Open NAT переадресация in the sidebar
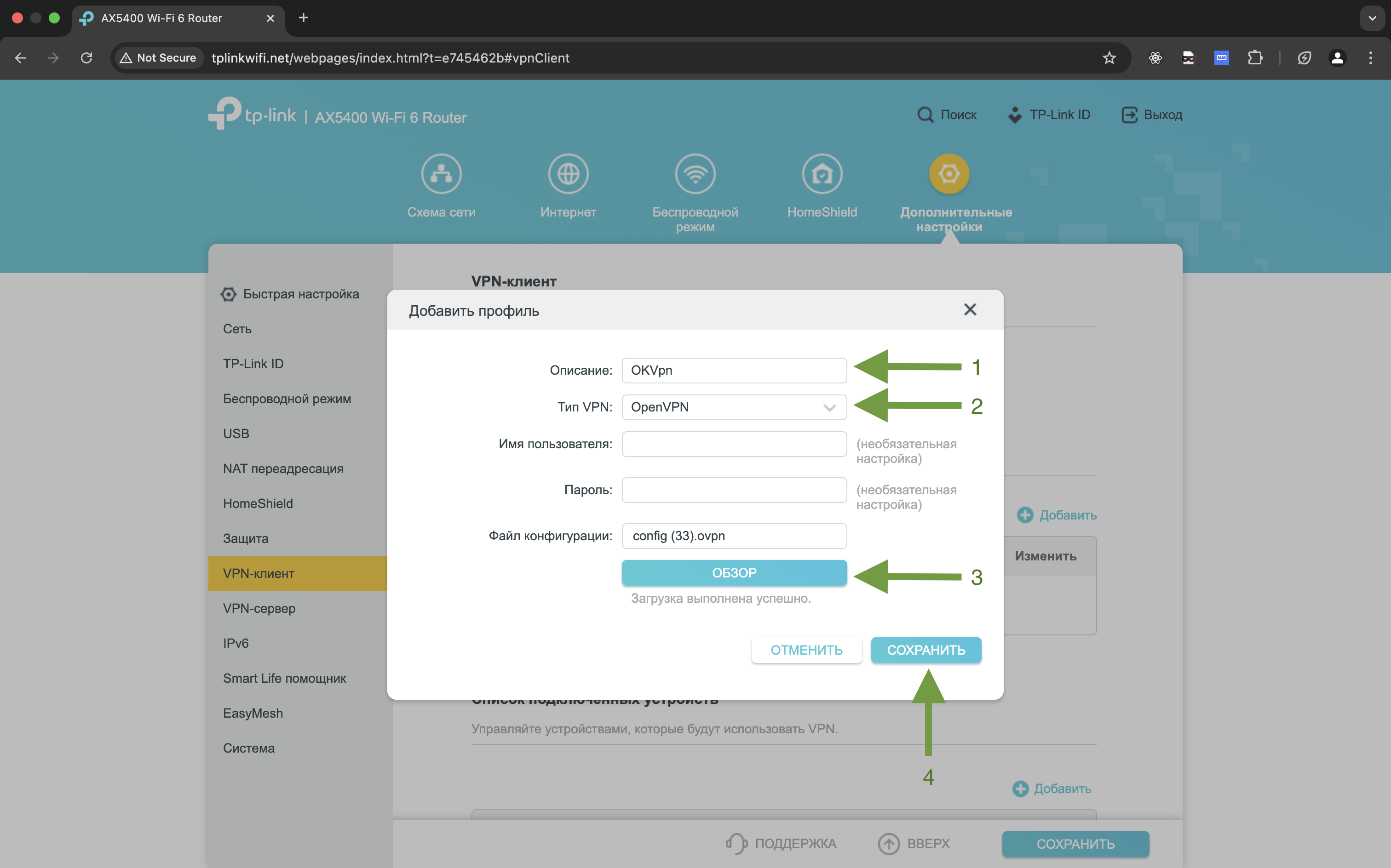 click(x=283, y=468)
